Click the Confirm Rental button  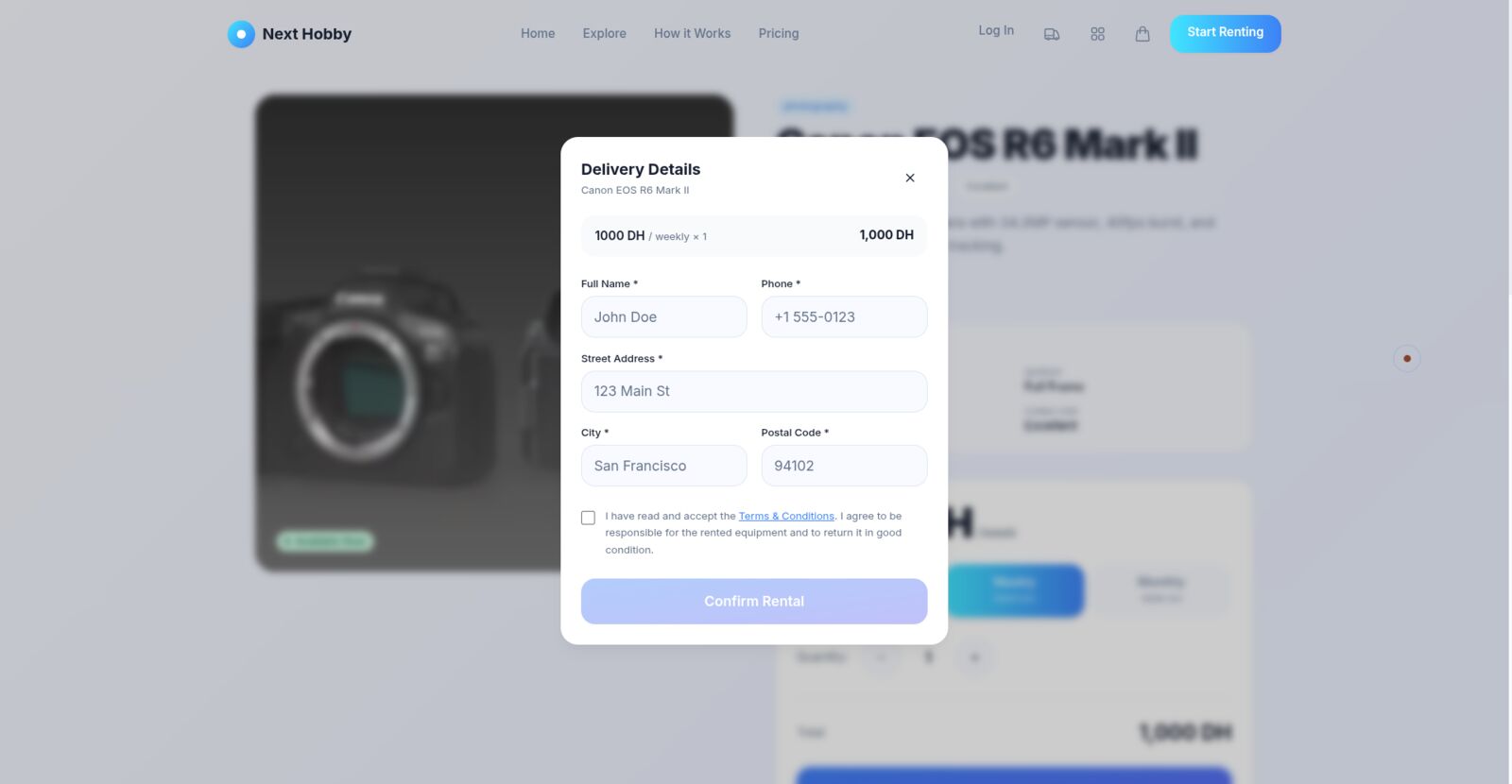(754, 601)
